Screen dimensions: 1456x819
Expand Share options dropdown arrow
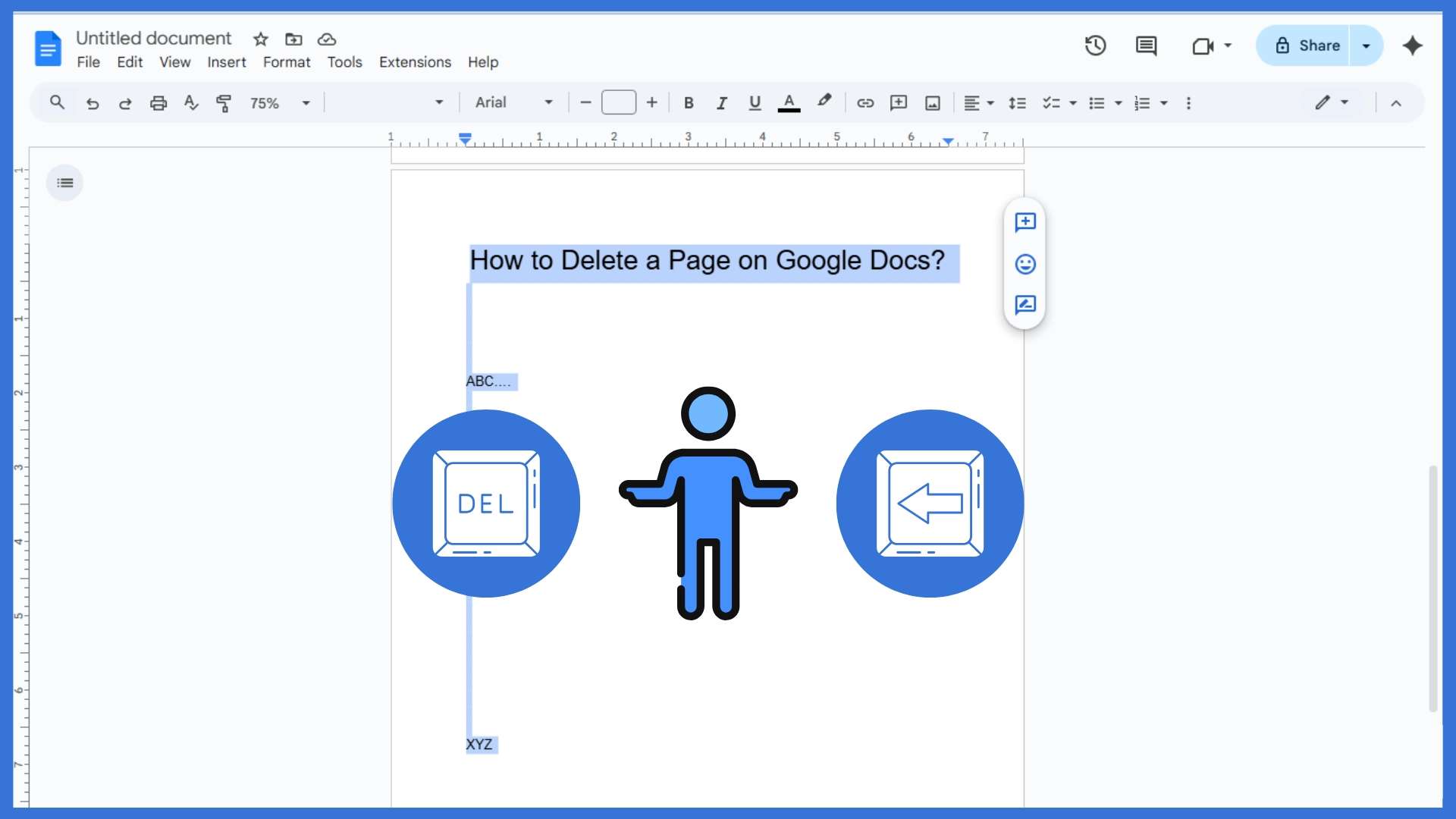tap(1367, 45)
